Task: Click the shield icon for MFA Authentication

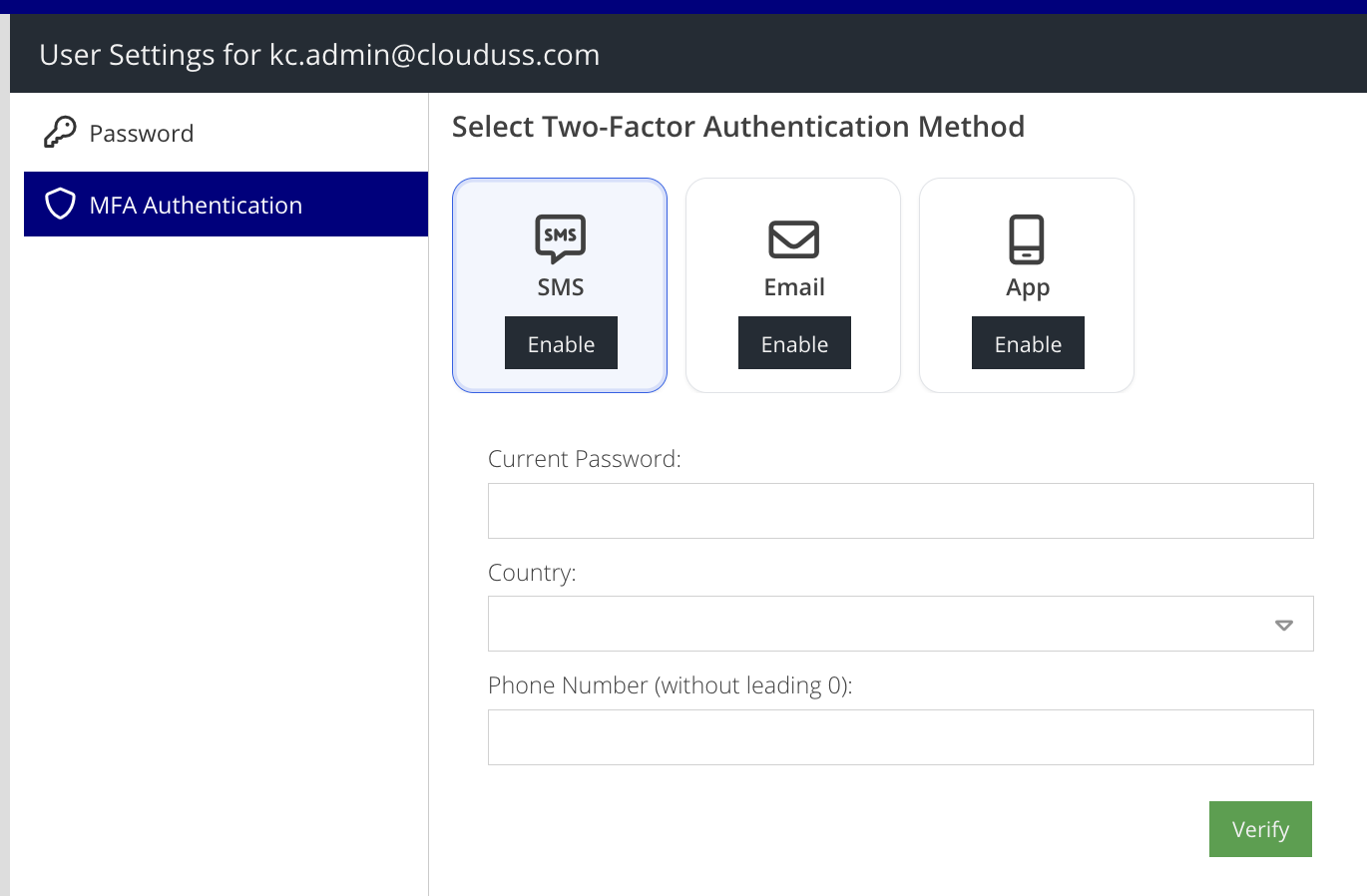Action: [x=61, y=205]
